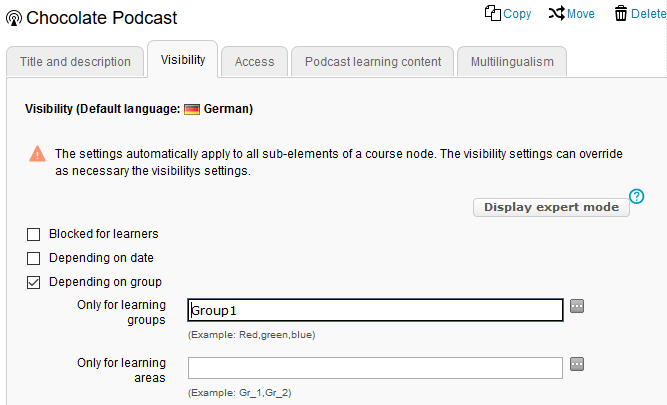Click the podcast icon beside the title
The image size is (667, 405).
[14, 18]
